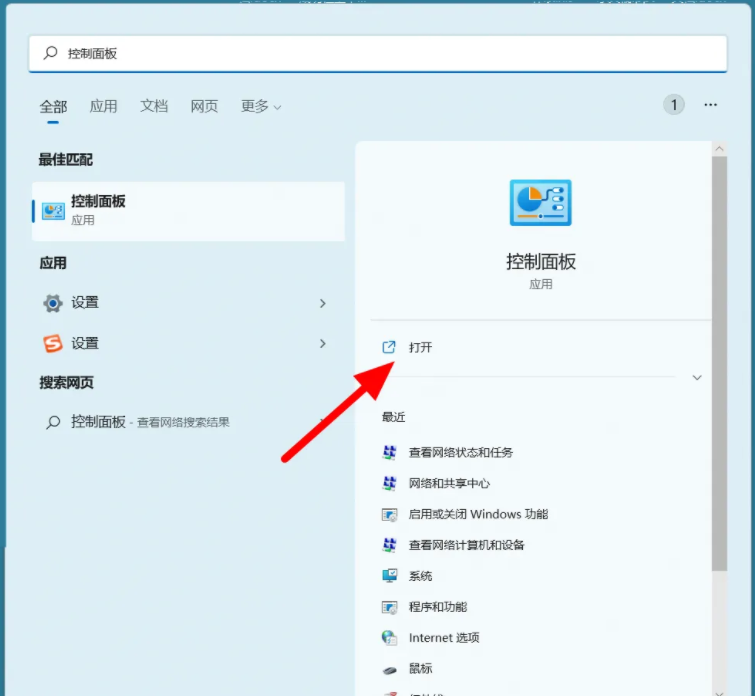Open recent item 网络和共享中心

click(449, 483)
